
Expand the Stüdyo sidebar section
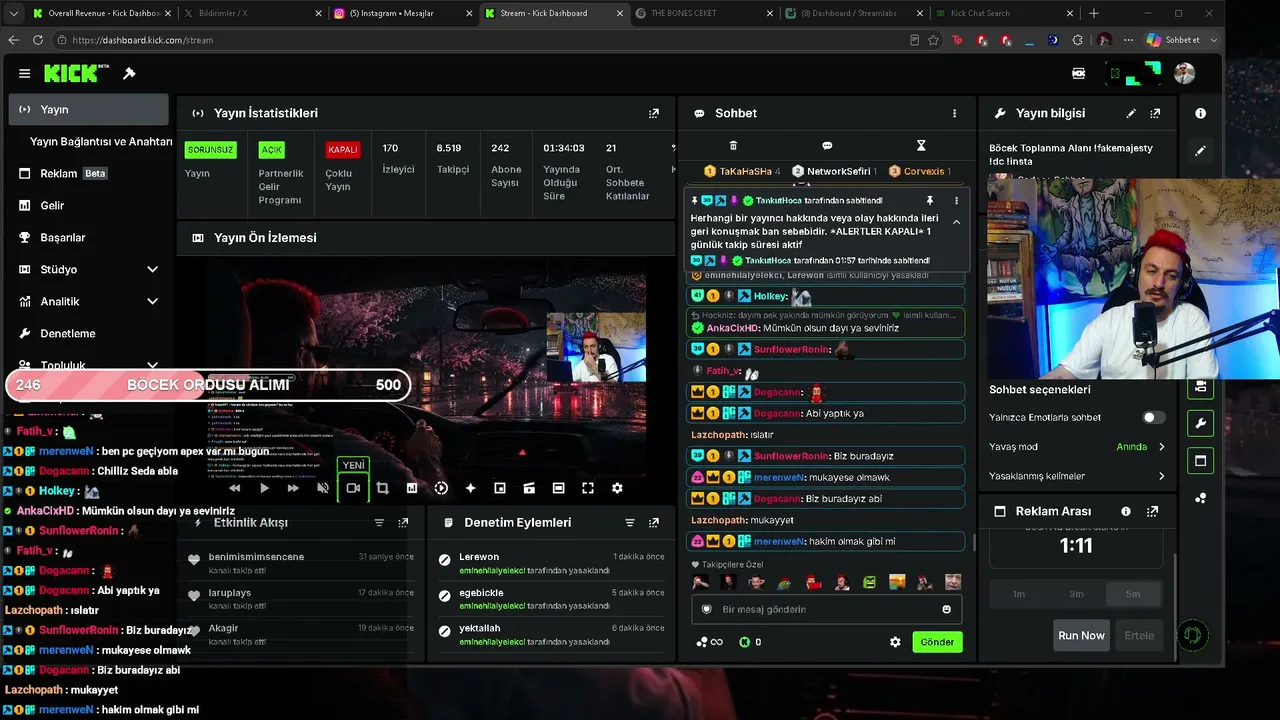coord(89,269)
